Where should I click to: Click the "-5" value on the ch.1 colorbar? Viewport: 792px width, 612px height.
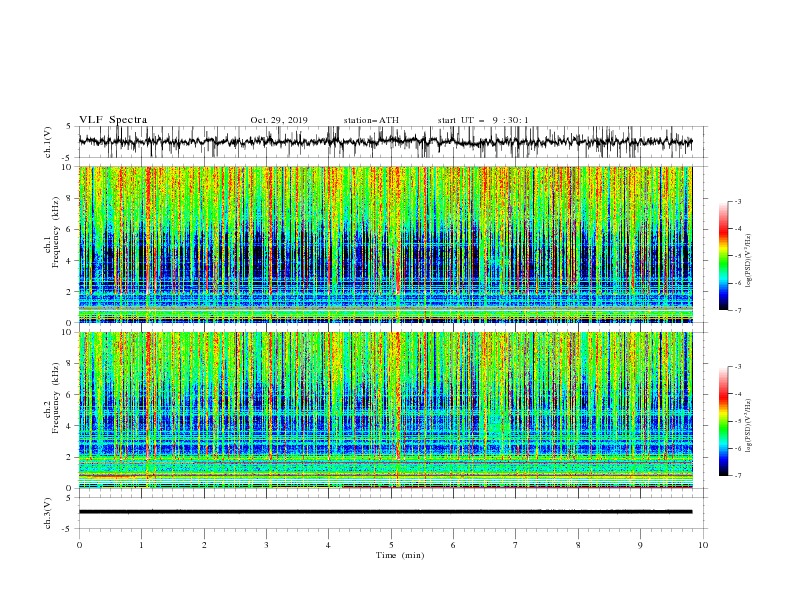(738, 256)
